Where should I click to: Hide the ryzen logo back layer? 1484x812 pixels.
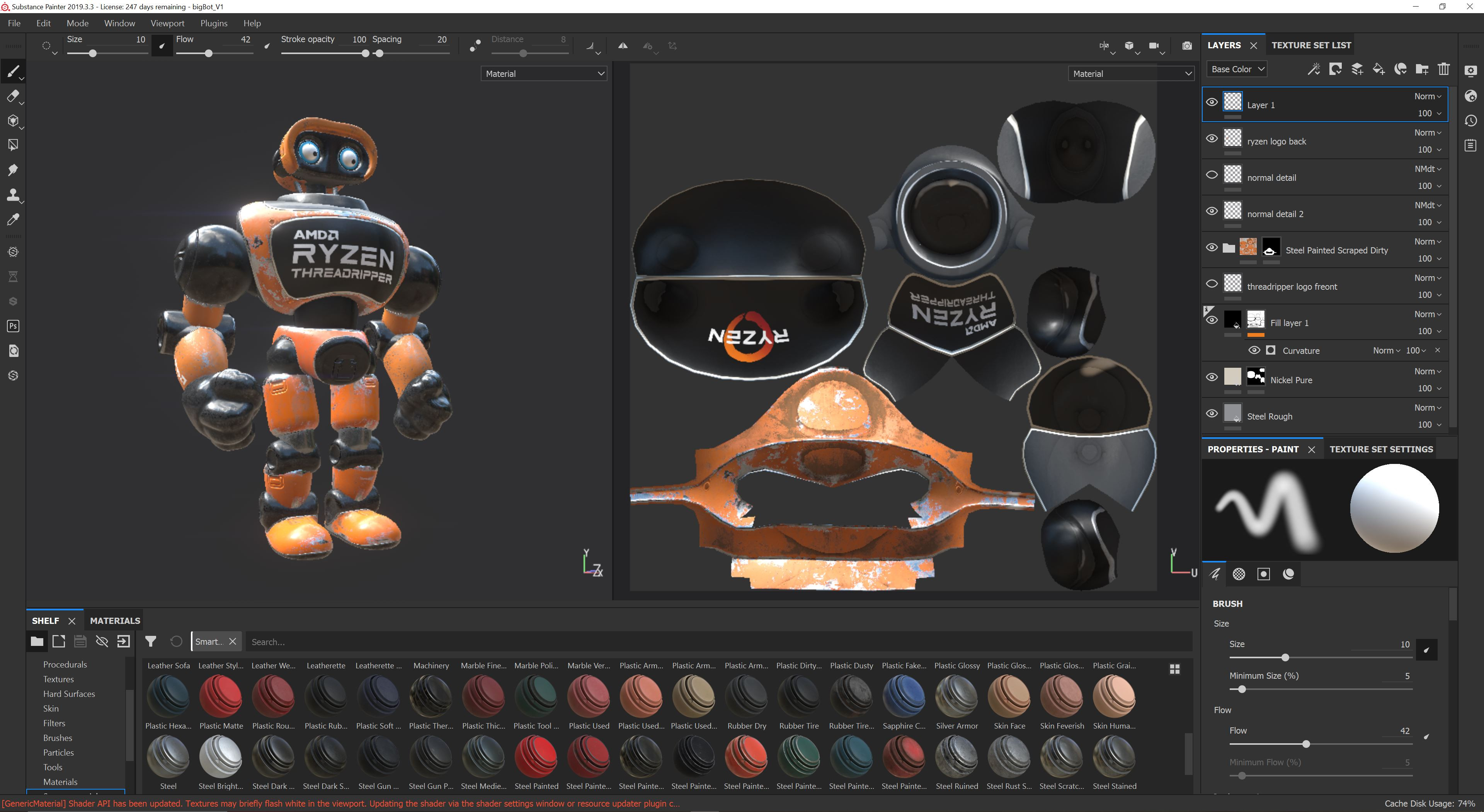tap(1212, 138)
